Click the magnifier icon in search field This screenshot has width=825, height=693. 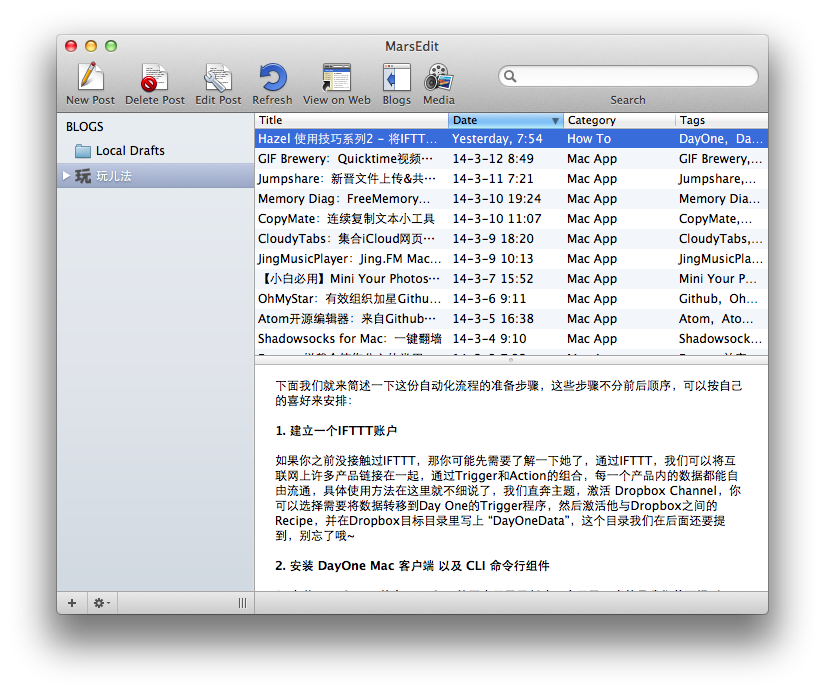tap(510, 76)
